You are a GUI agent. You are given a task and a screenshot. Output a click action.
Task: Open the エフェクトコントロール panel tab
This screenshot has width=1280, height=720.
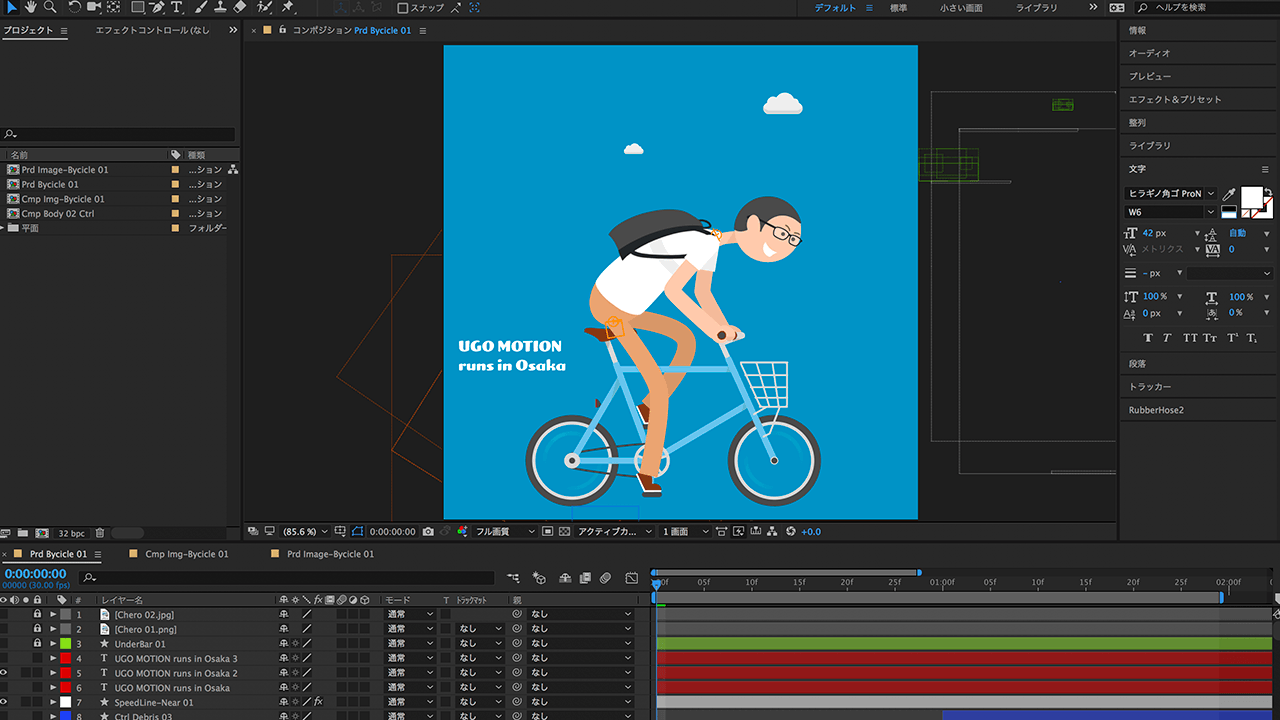(x=152, y=31)
